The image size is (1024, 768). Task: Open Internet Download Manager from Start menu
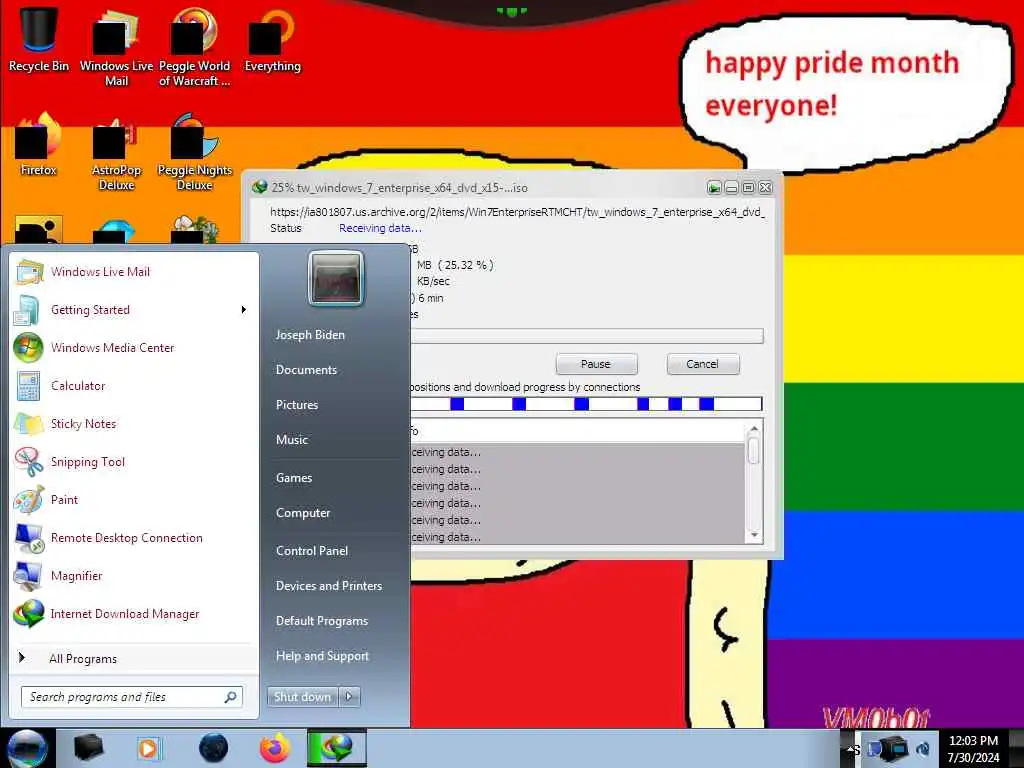[x=134, y=613]
